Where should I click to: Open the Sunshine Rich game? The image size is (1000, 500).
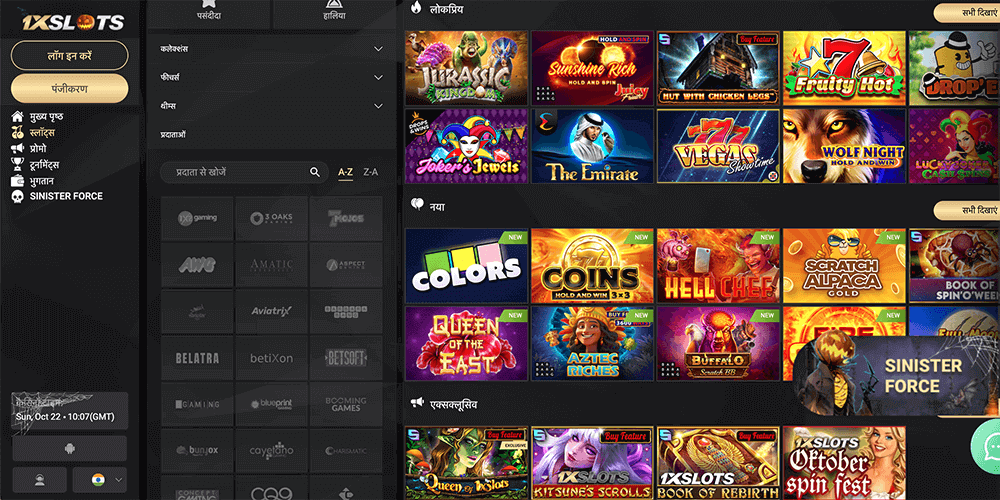point(592,68)
